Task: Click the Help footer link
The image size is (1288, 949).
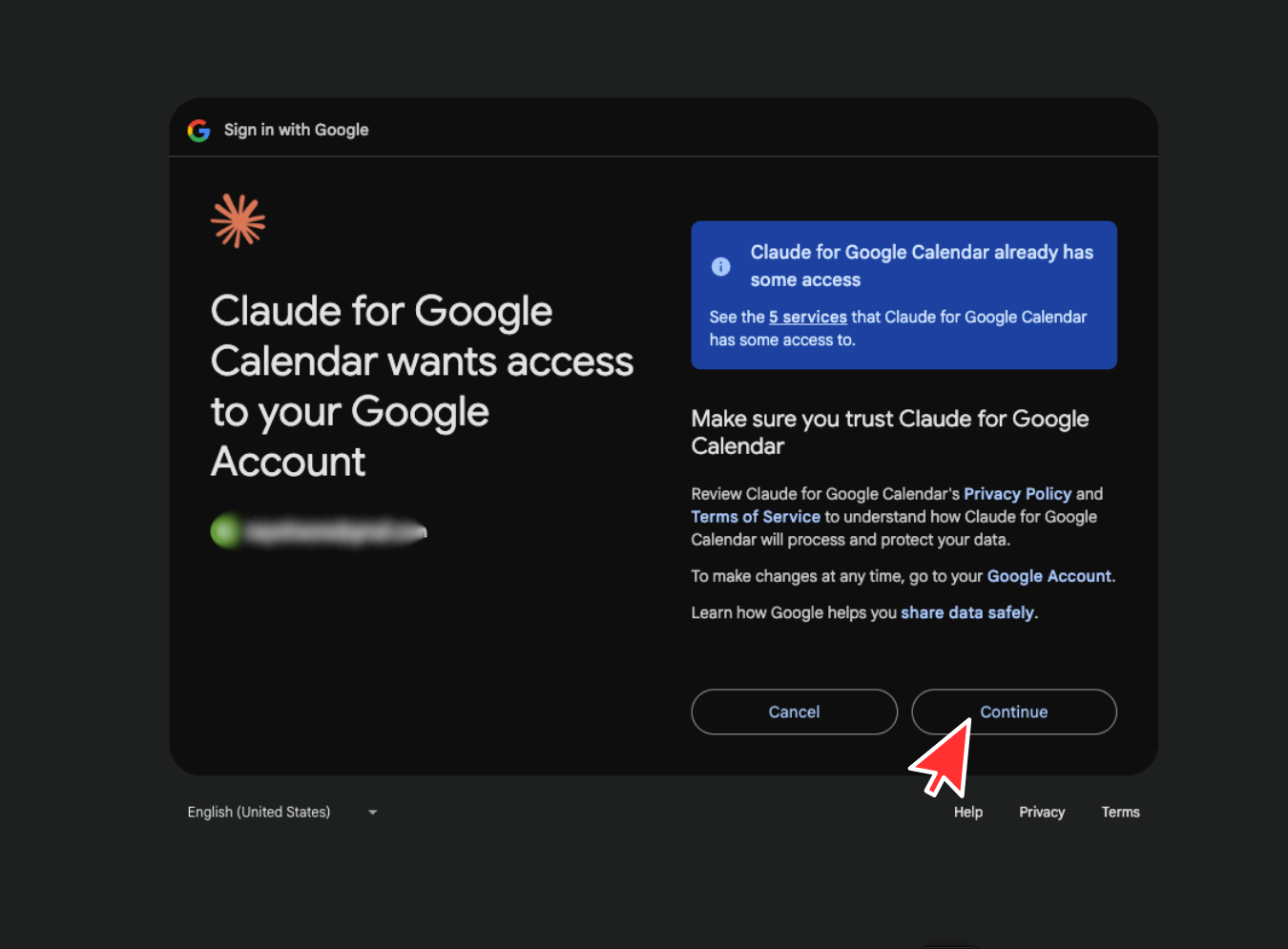Action: (x=968, y=812)
